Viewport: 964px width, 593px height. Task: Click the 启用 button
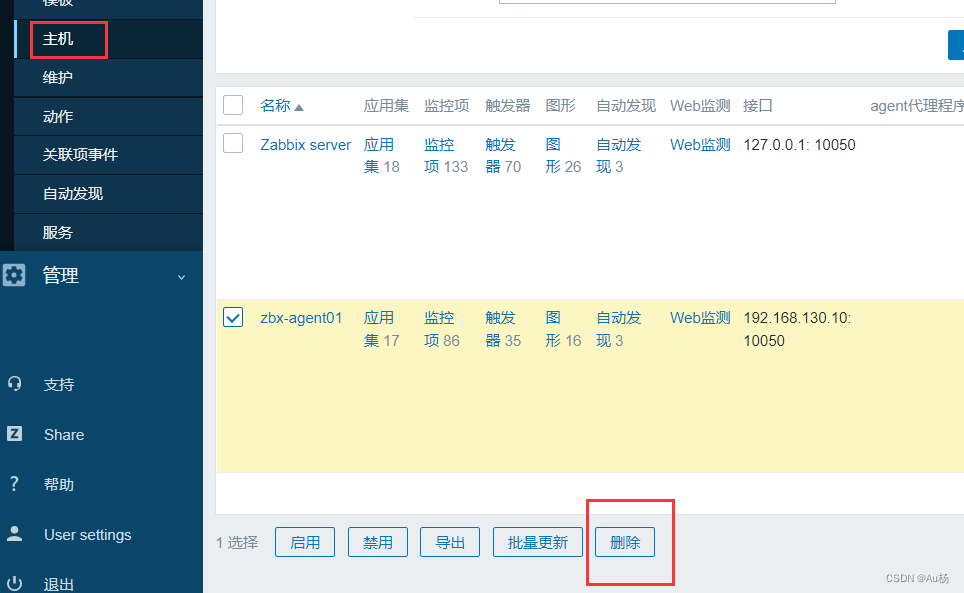305,542
